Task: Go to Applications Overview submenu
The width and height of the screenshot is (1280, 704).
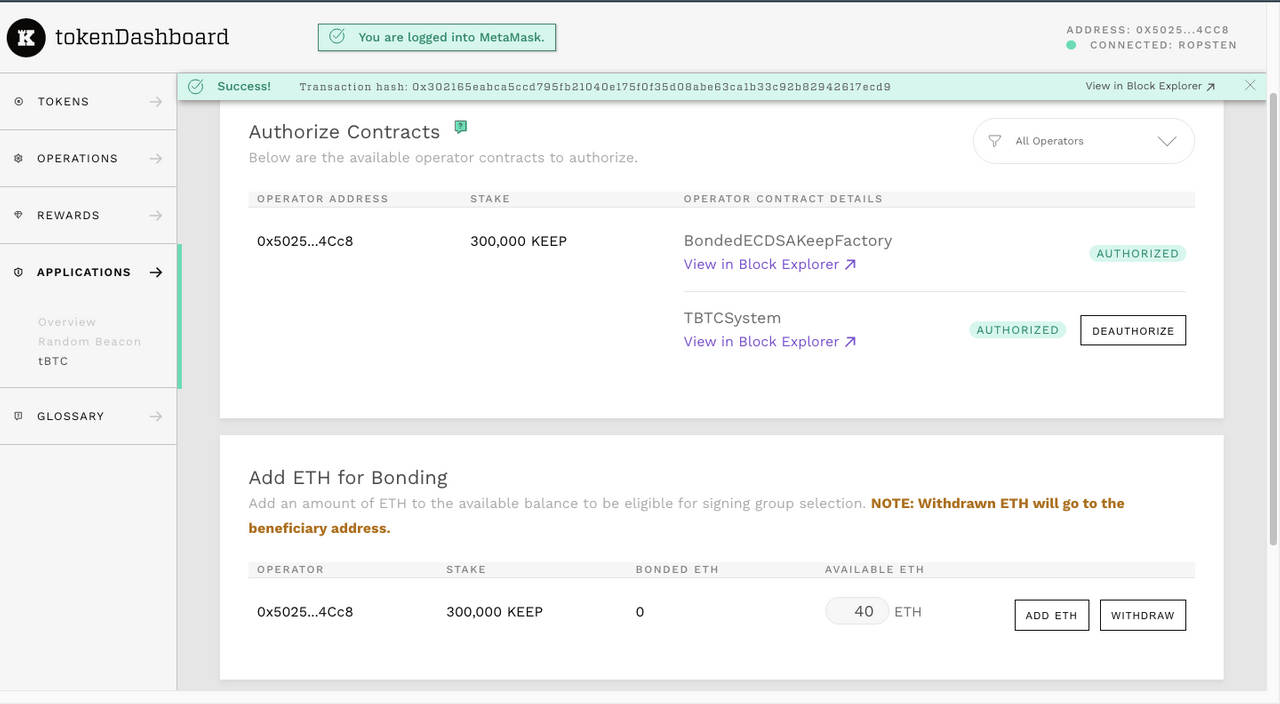Action: click(67, 322)
